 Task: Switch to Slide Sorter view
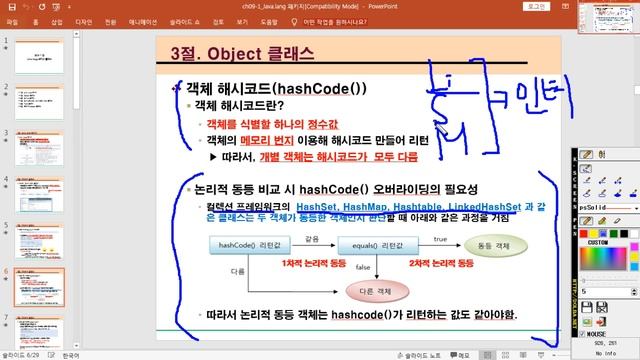coord(505,355)
